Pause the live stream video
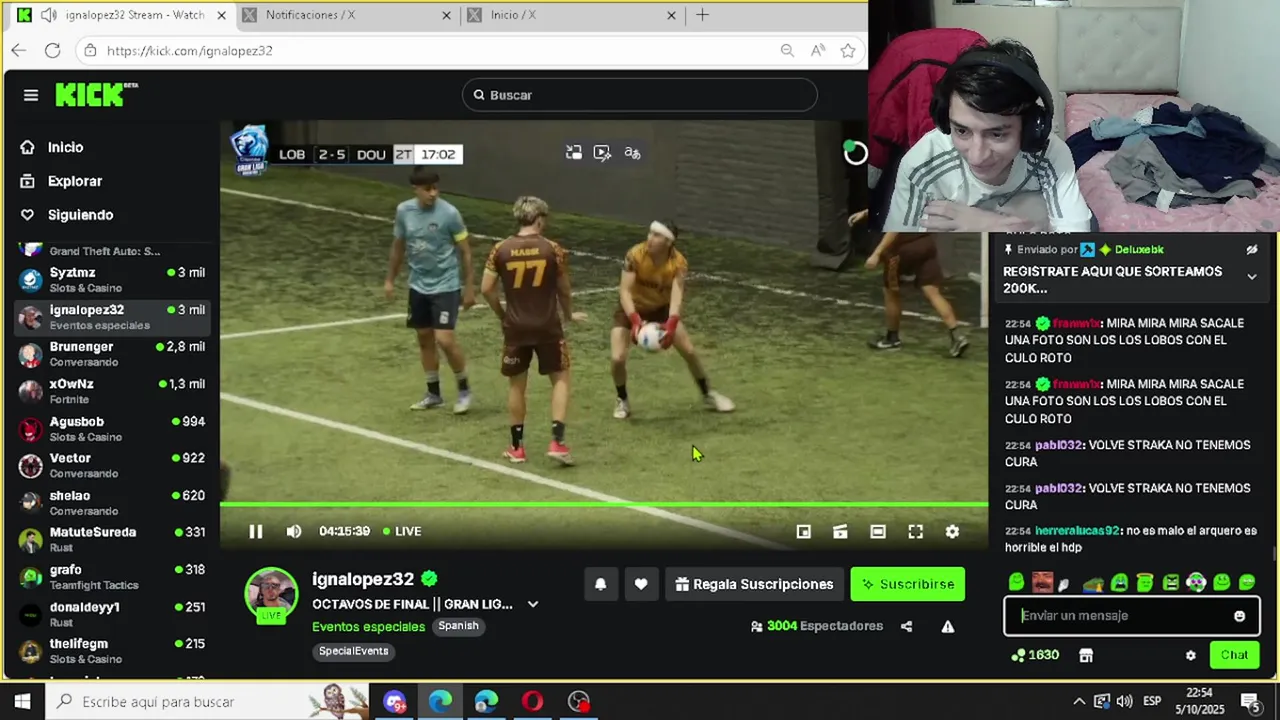Screen dimensions: 1280x720 pyautogui.click(x=256, y=532)
